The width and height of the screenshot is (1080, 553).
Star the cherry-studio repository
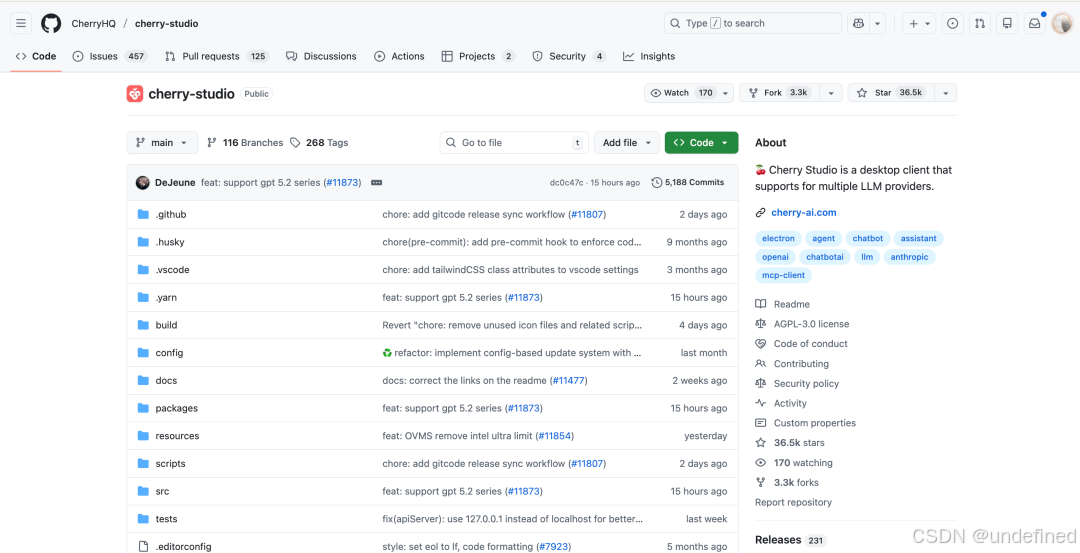coord(892,93)
